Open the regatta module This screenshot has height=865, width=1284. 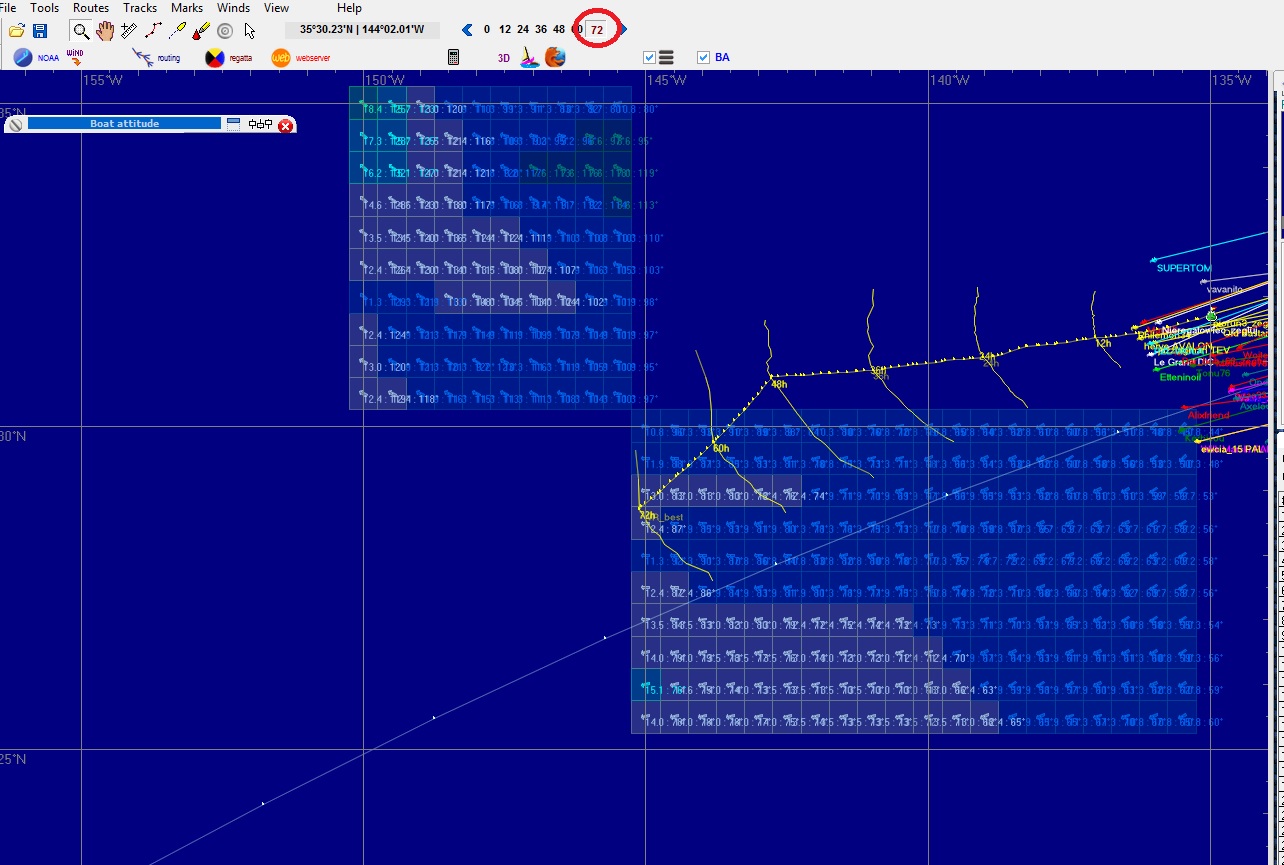(x=229, y=58)
